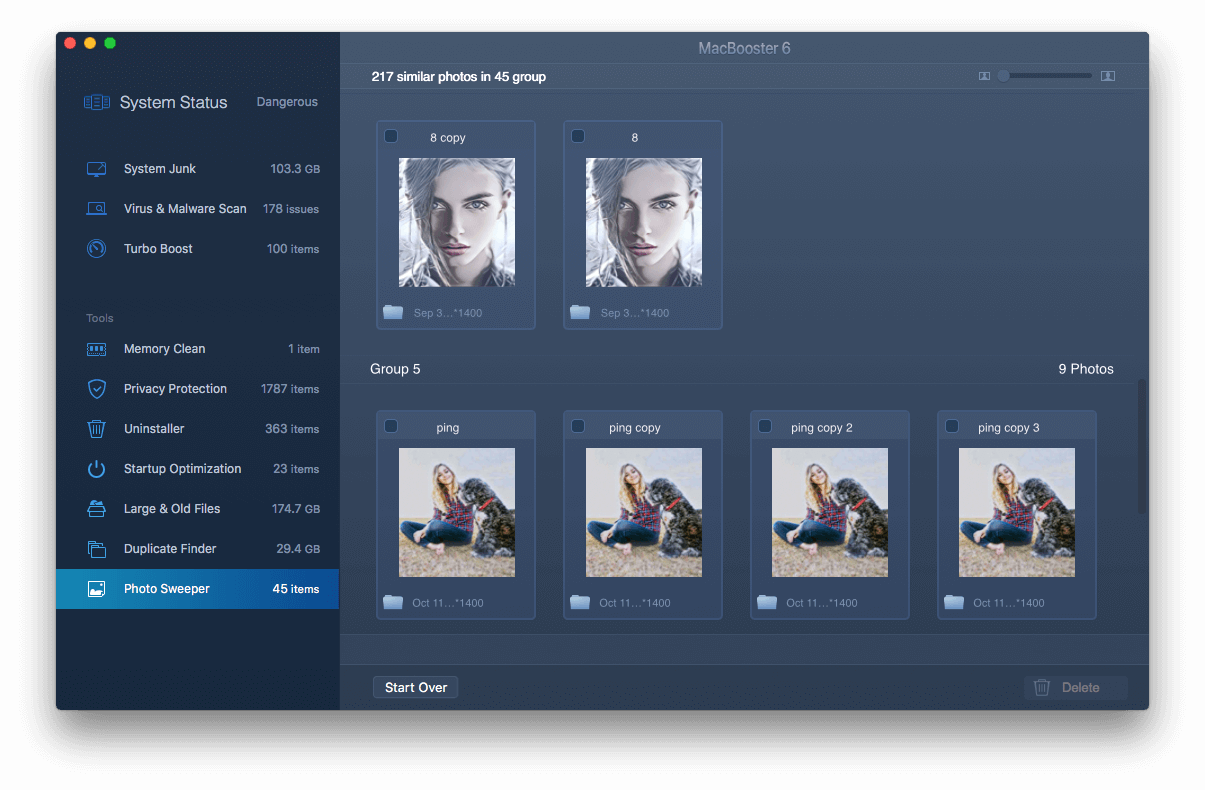Viewport: 1205px width, 790px height.
Task: Switch to Memory Clean tool
Action: tap(164, 349)
